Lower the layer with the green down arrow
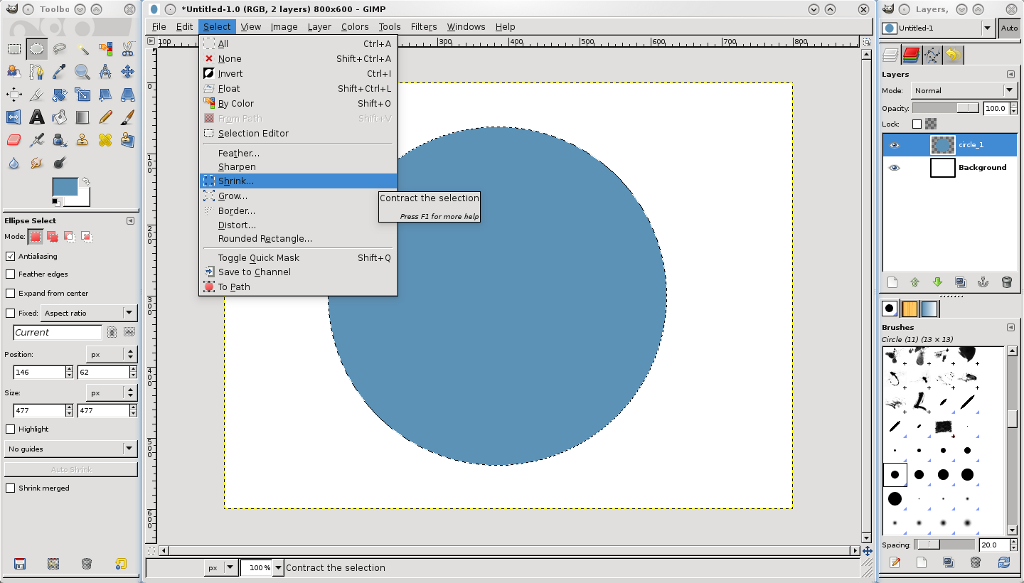The image size is (1024, 583). pyautogui.click(x=938, y=282)
